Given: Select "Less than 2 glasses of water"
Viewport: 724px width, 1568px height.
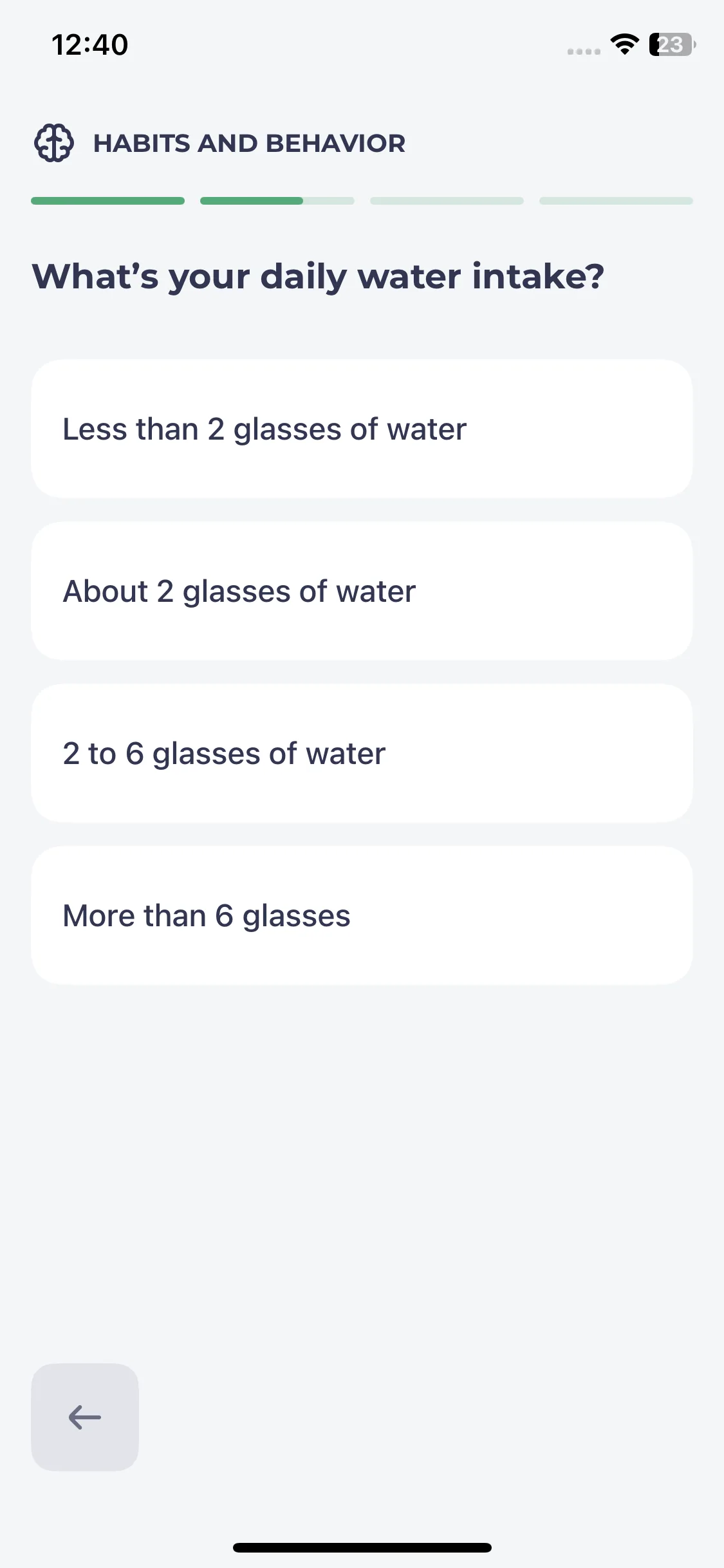Looking at the screenshot, I should (x=362, y=429).
